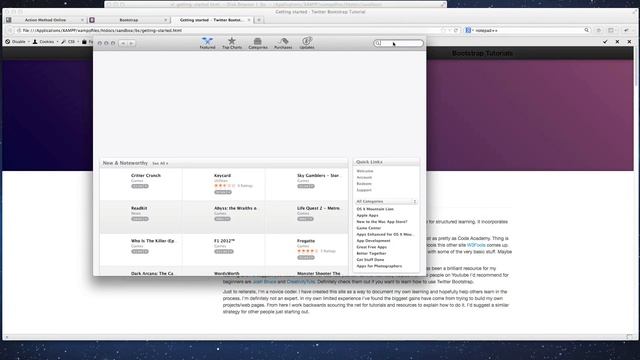Open Apps for Photographers quick link
The width and height of the screenshot is (640, 360).
coord(379,266)
